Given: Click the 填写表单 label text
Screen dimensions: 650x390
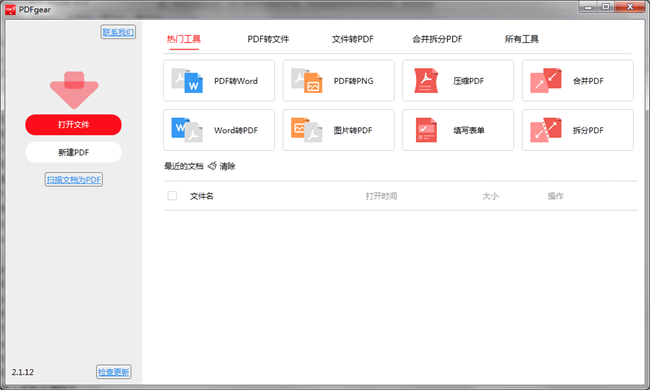Looking at the screenshot, I should pos(469,130).
